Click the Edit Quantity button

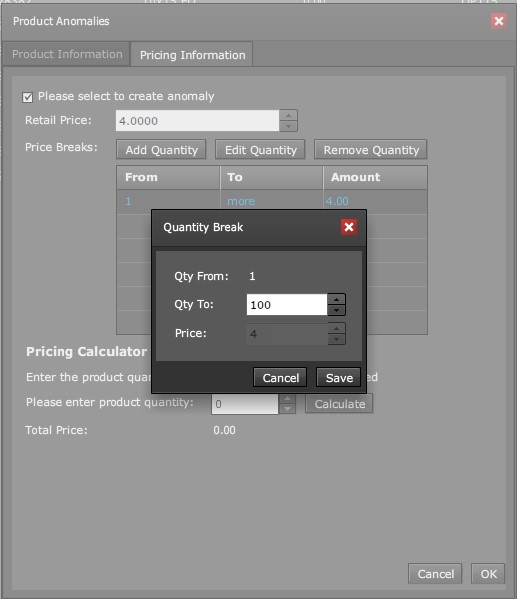(260, 150)
